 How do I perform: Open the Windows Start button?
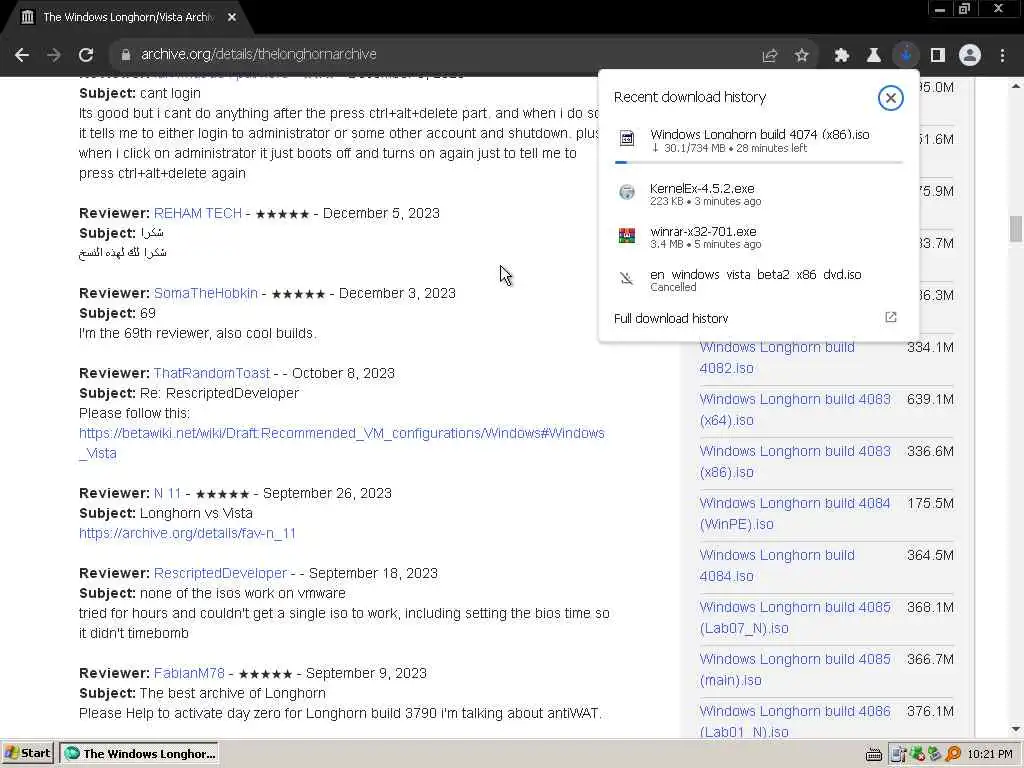[28, 754]
